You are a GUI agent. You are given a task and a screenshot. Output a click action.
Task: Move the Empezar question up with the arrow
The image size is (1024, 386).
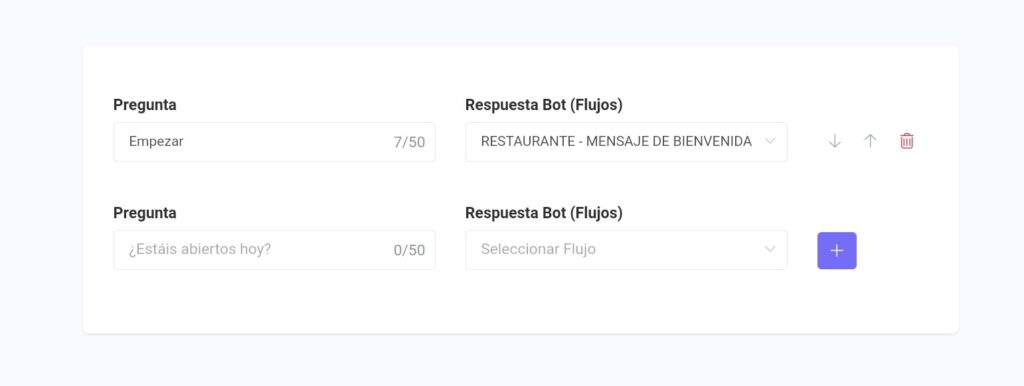click(x=870, y=141)
